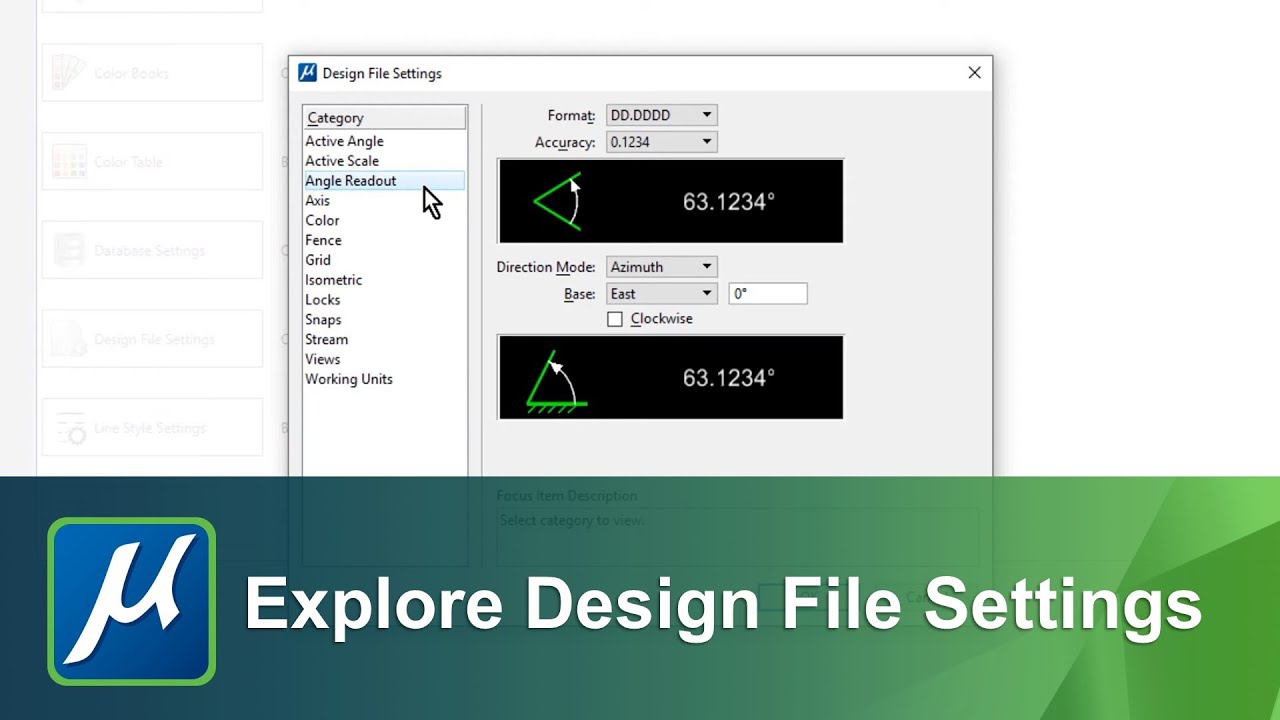
Task: Click the base angle 0° field
Action: coord(767,294)
